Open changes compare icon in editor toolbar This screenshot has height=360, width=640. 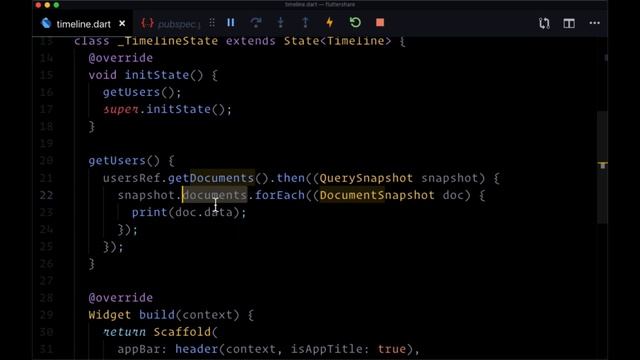[544, 23]
